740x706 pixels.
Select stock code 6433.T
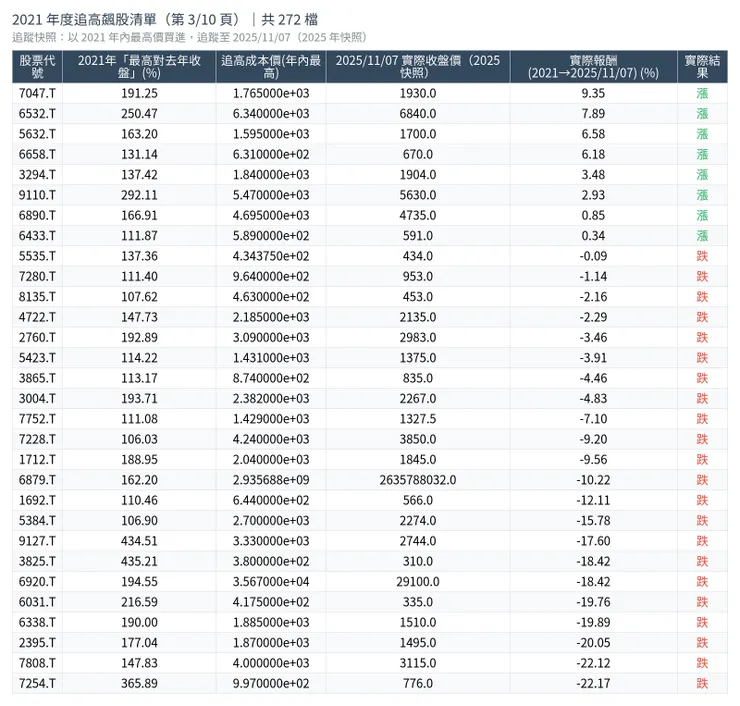click(x=37, y=235)
